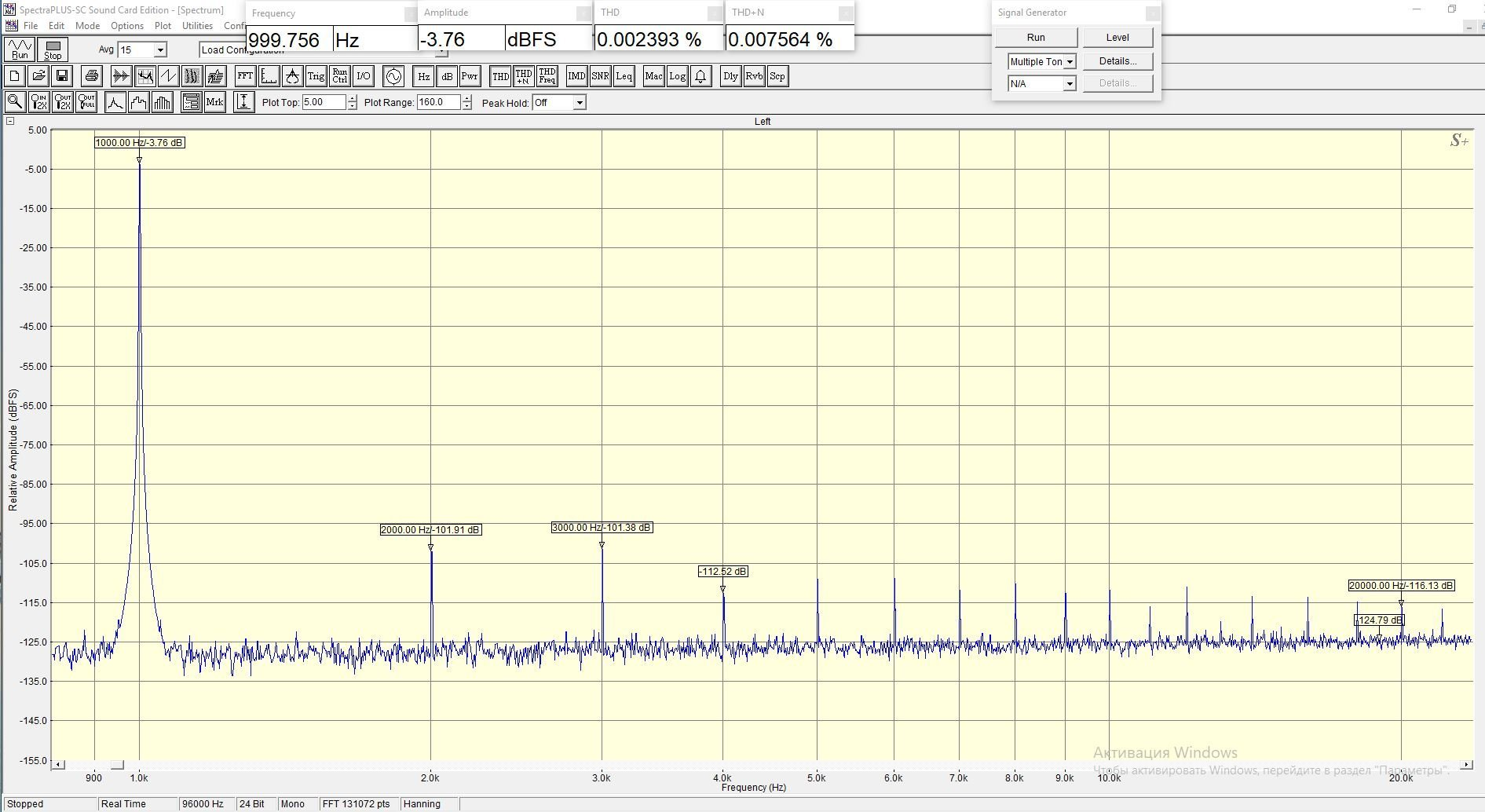The height and width of the screenshot is (812, 1485).
Task: Open the Rvb reverberation utility
Action: 754,76
